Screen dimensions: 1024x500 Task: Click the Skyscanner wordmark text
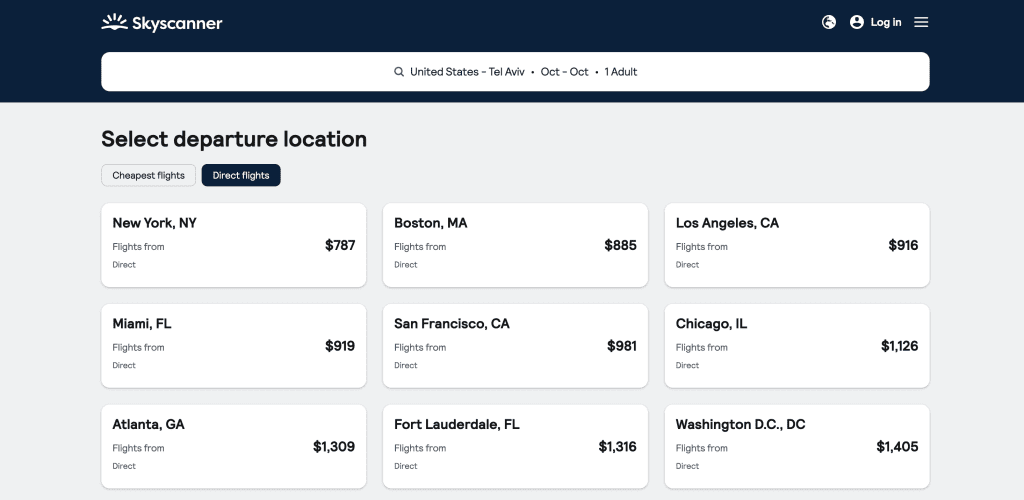tap(177, 24)
